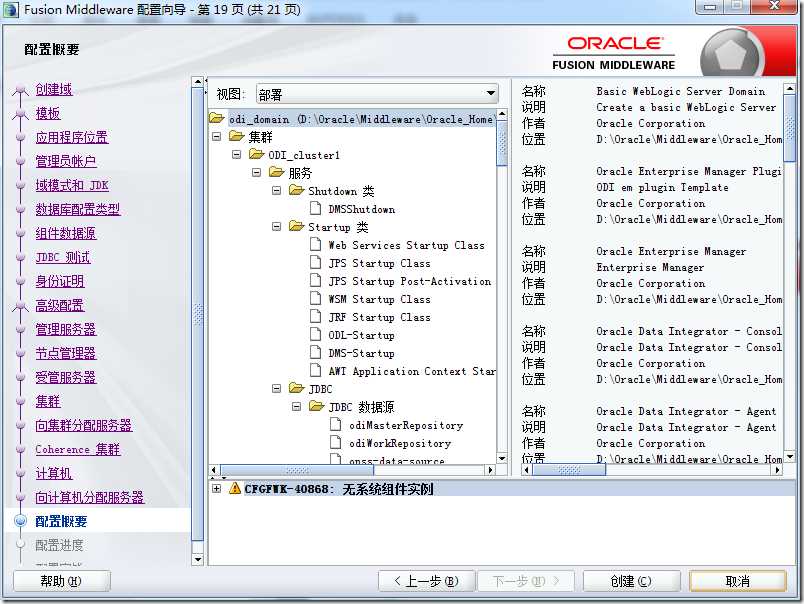The height and width of the screenshot is (604, 804).
Task: Open the 管理员帐户 step
Action: [66, 162]
